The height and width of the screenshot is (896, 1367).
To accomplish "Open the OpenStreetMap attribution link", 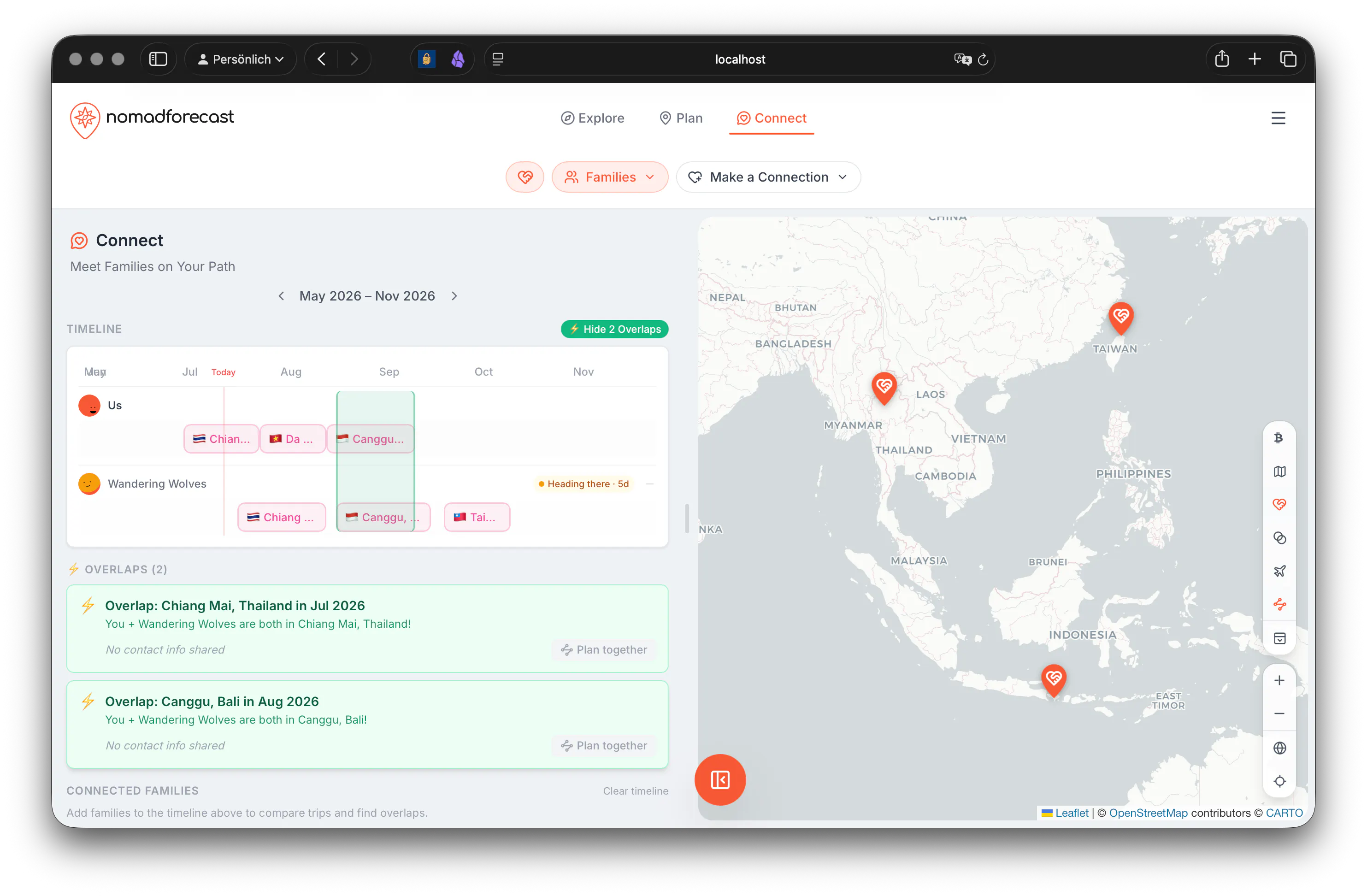I will (1148, 813).
